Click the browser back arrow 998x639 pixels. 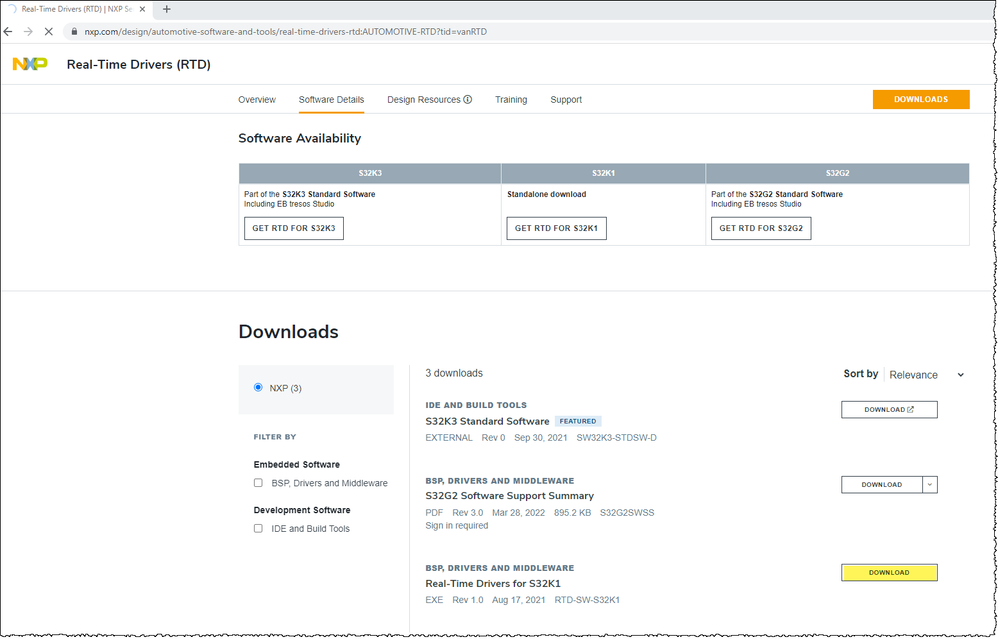(9, 31)
